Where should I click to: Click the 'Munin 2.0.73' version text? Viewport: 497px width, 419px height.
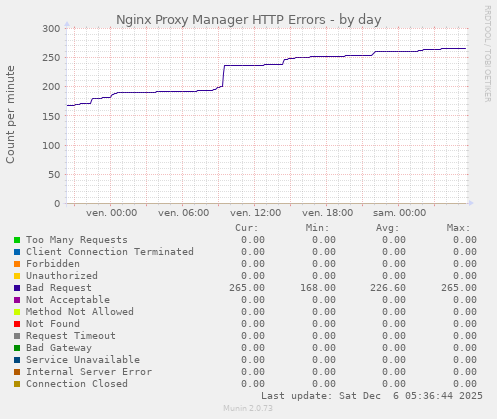click(x=248, y=408)
